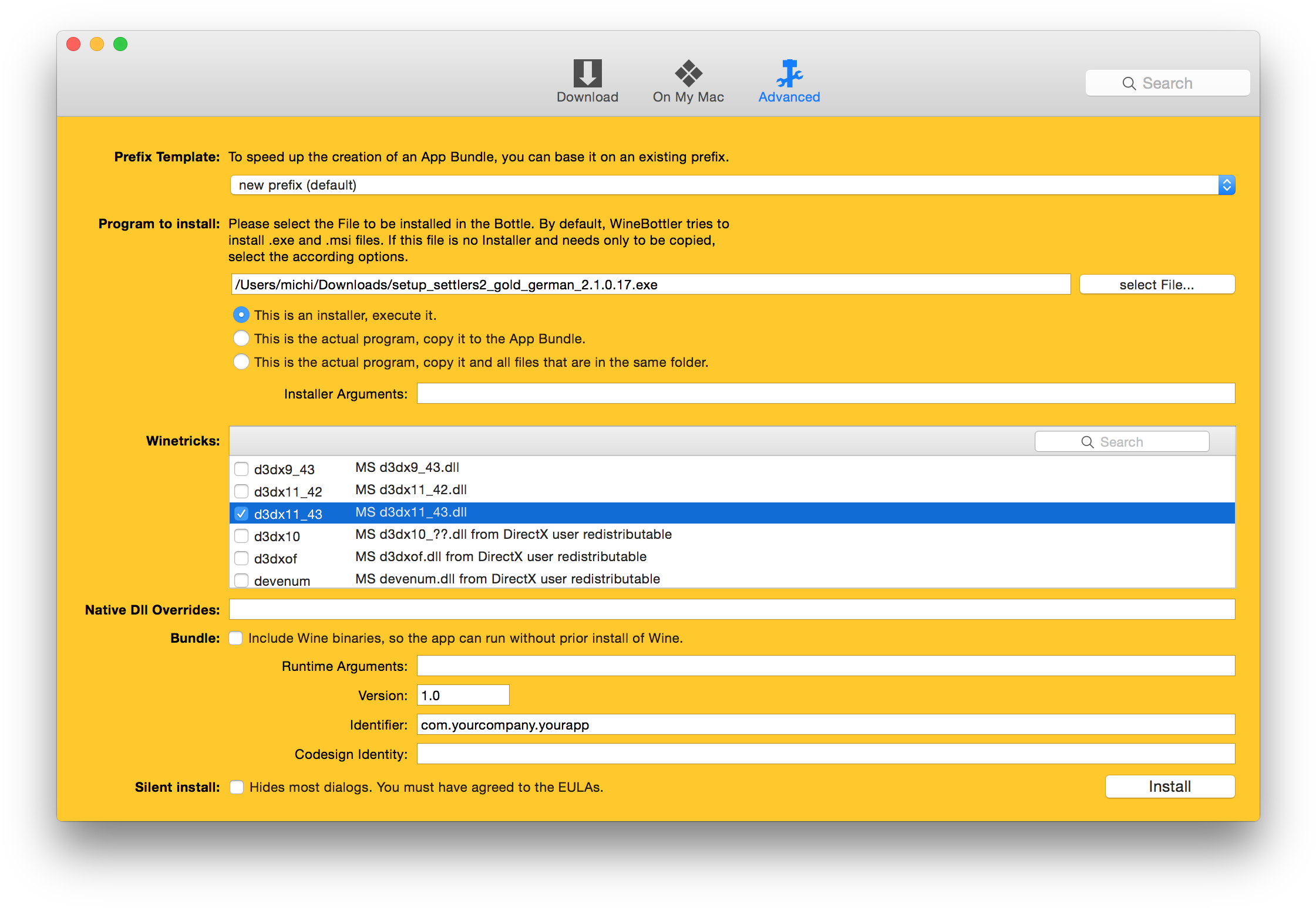The image size is (1316, 908).
Task: Tick the d3dx10 winetrick checkbox
Action: (241, 536)
